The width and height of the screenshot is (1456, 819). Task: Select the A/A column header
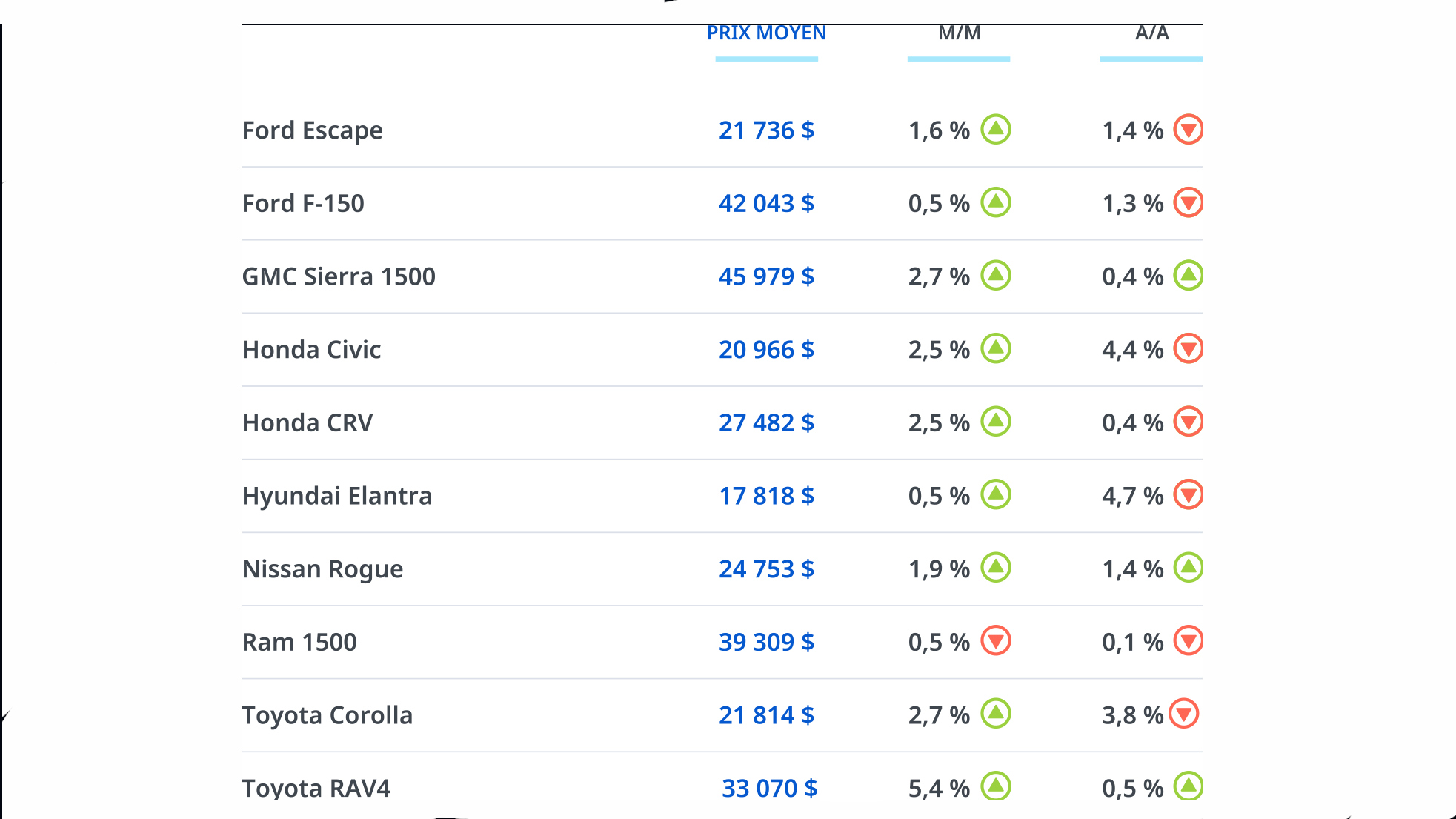(x=1151, y=33)
